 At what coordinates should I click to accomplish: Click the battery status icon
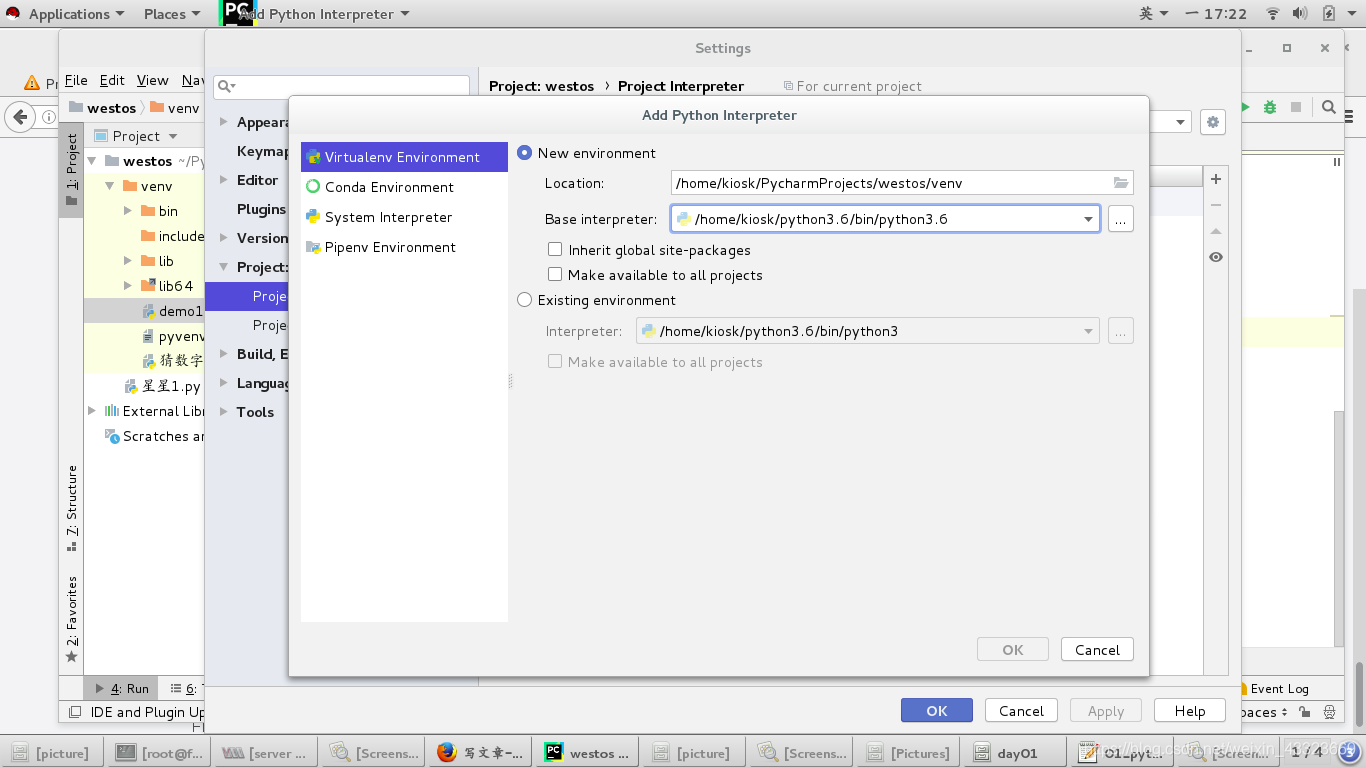click(x=1329, y=14)
